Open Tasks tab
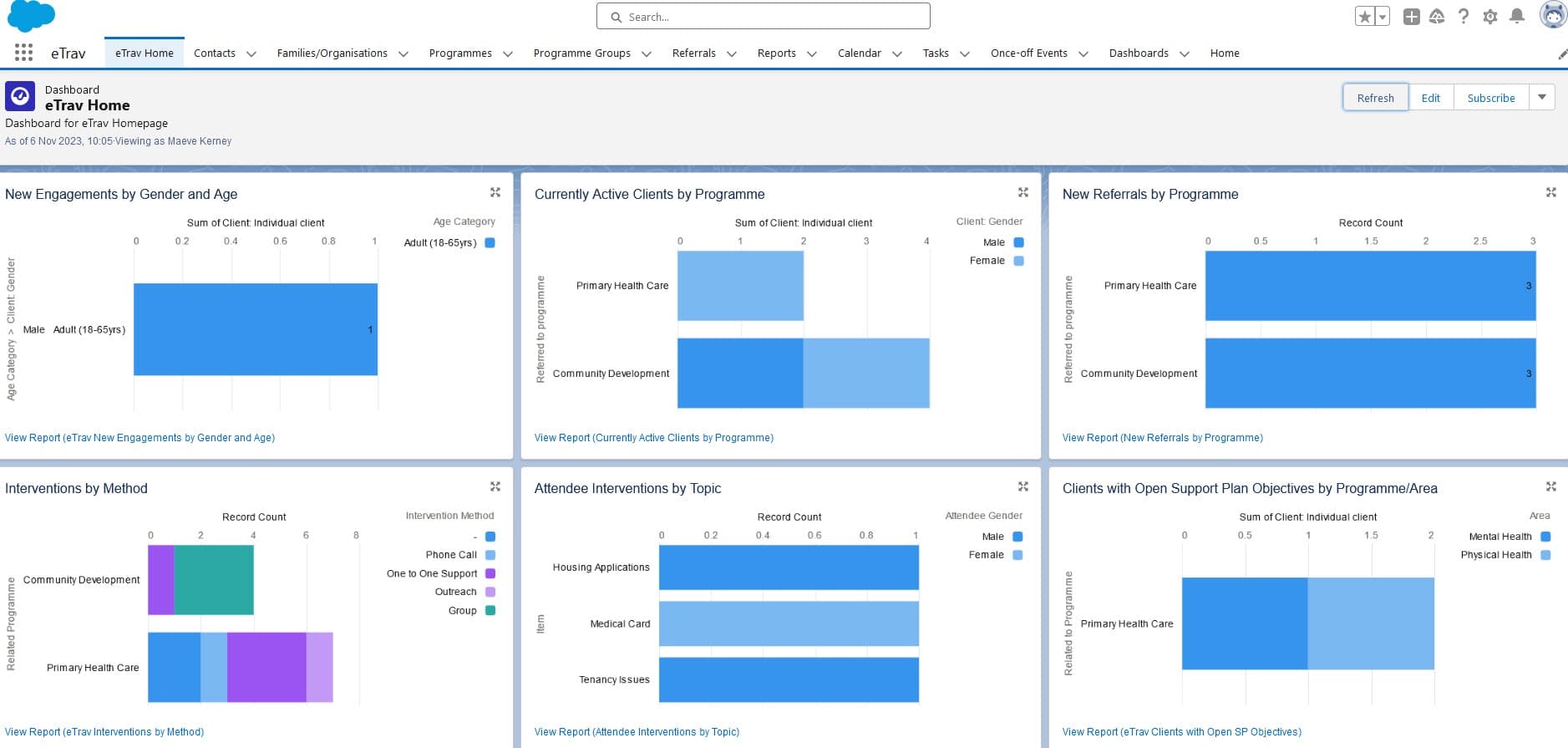 click(x=936, y=53)
